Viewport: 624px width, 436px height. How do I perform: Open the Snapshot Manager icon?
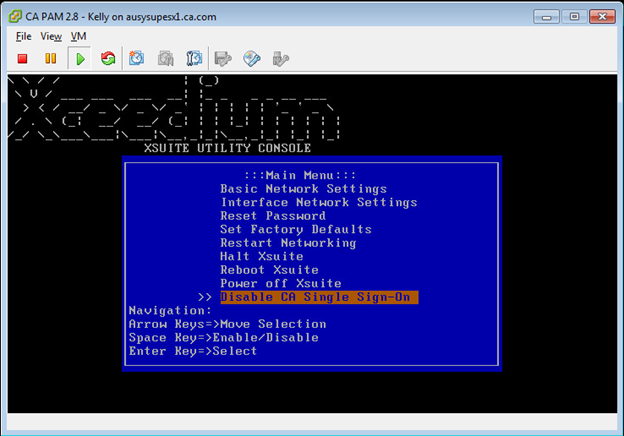194,59
